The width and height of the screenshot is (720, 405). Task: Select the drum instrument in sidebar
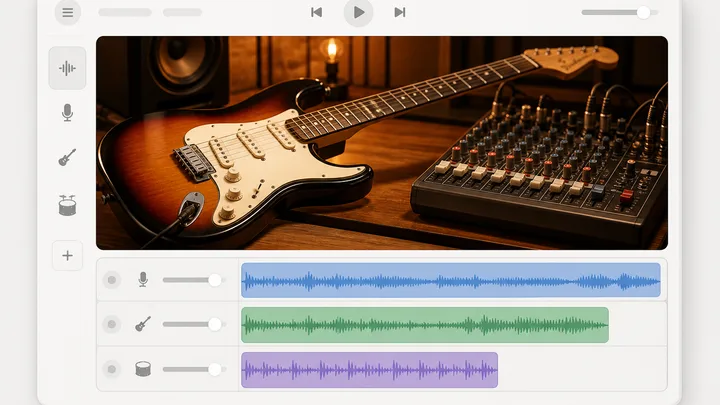pyautogui.click(x=68, y=205)
